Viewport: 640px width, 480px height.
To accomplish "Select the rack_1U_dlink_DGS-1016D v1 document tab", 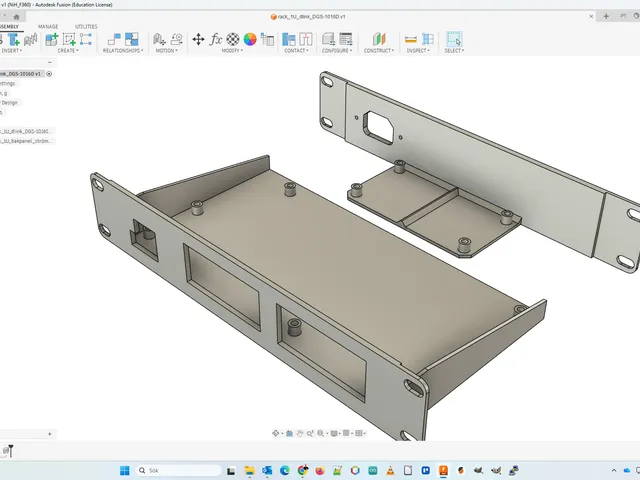I will click(x=308, y=17).
